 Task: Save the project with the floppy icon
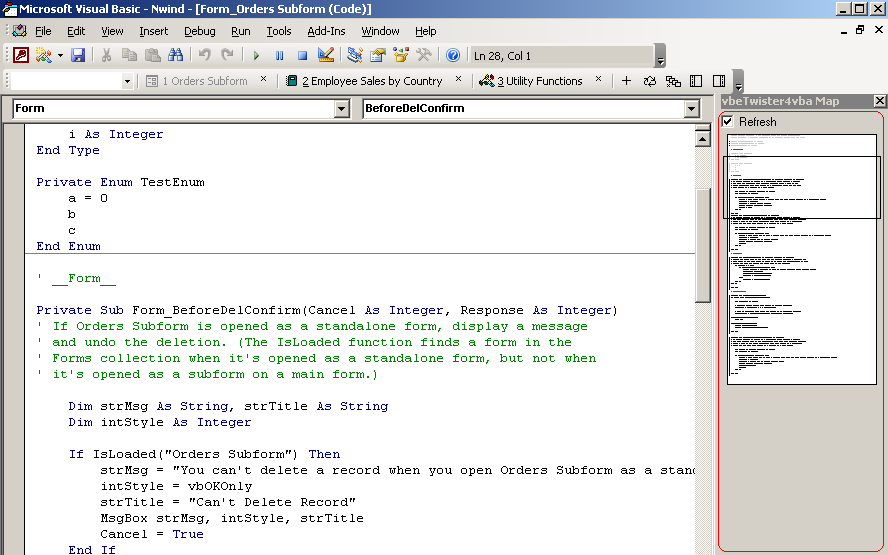pos(78,55)
